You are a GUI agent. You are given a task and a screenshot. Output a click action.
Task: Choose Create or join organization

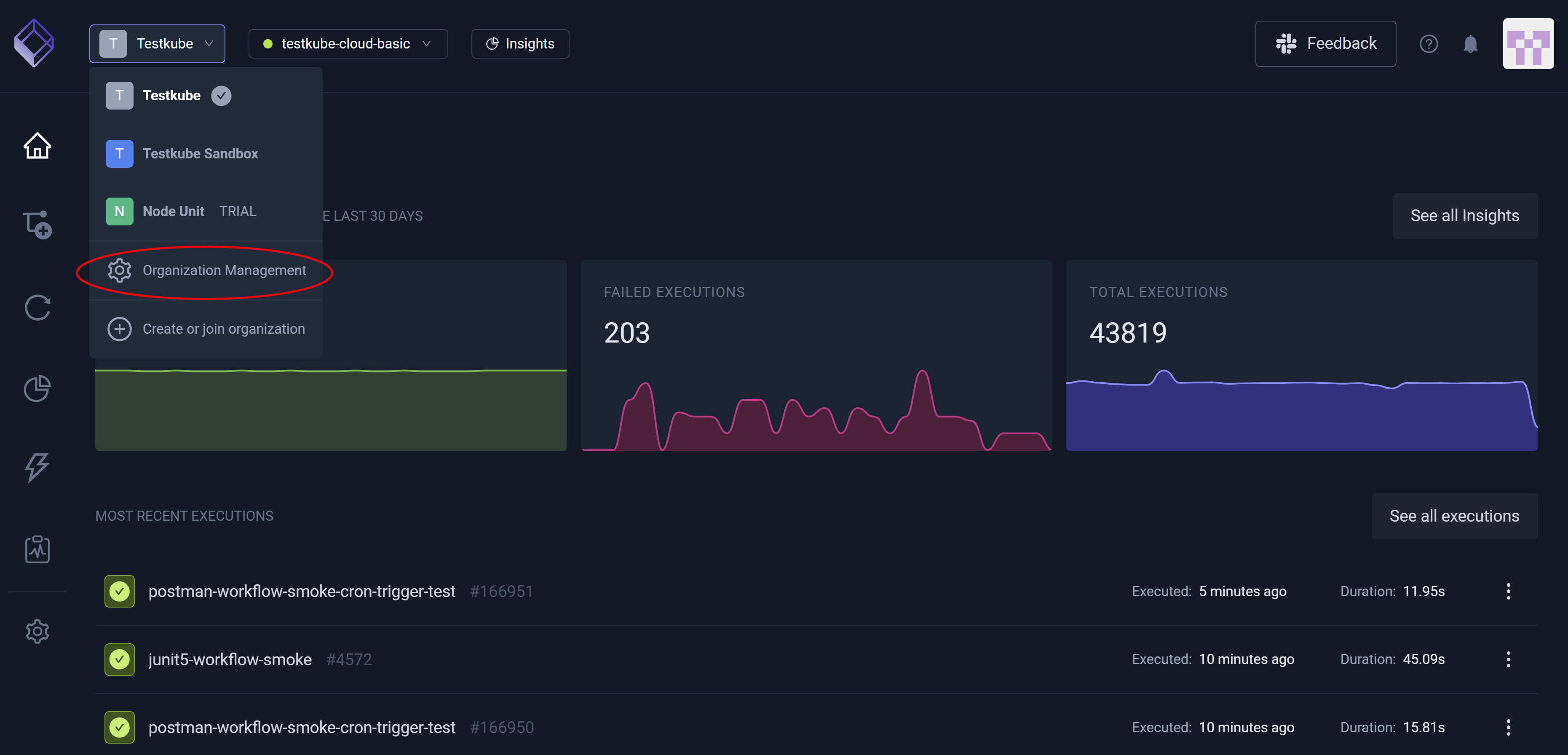tap(223, 329)
